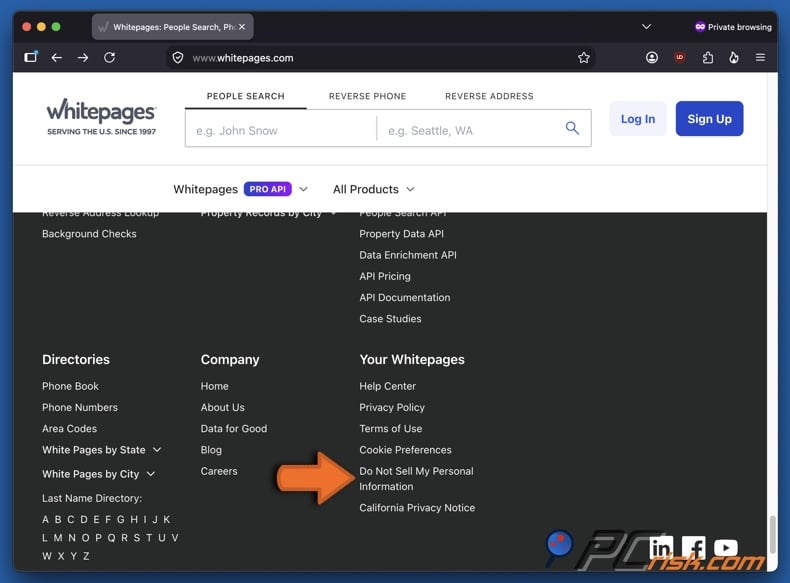
Task: Close the Whitepages browser tab
Action: click(x=242, y=27)
